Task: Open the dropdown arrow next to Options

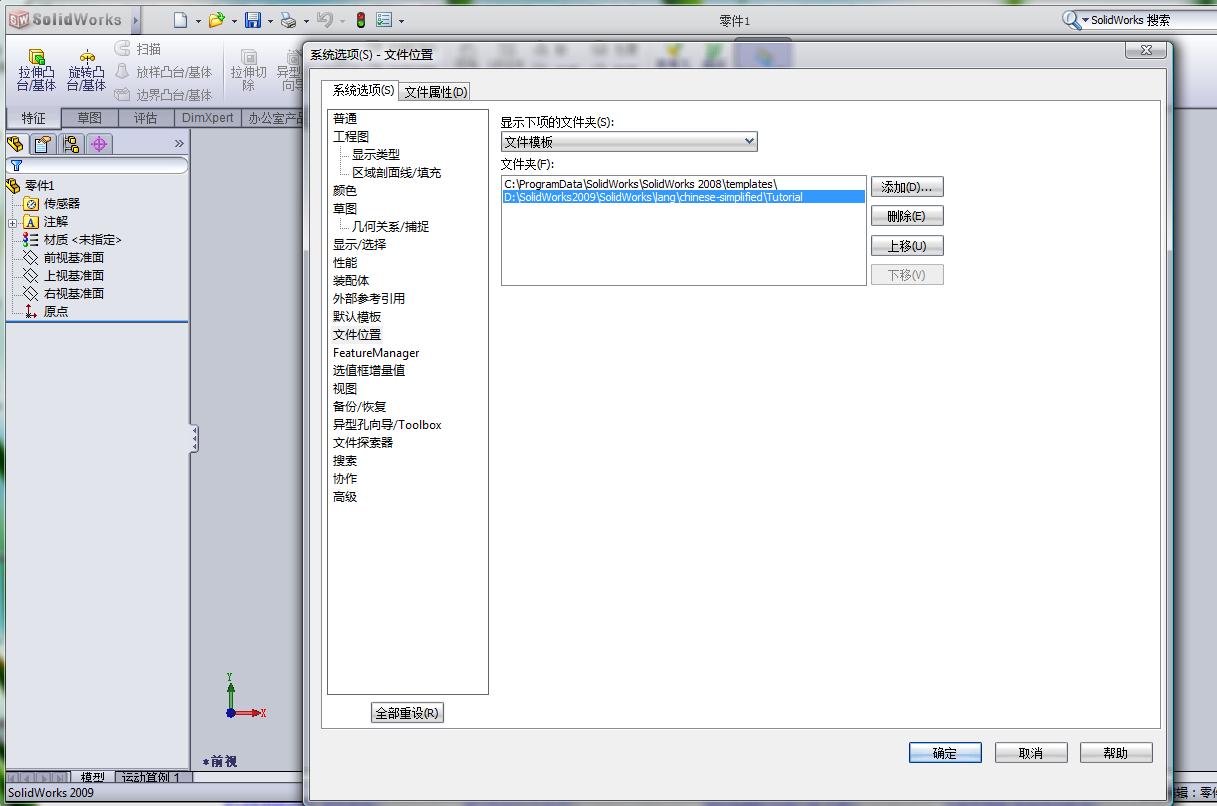Action: tap(401, 21)
